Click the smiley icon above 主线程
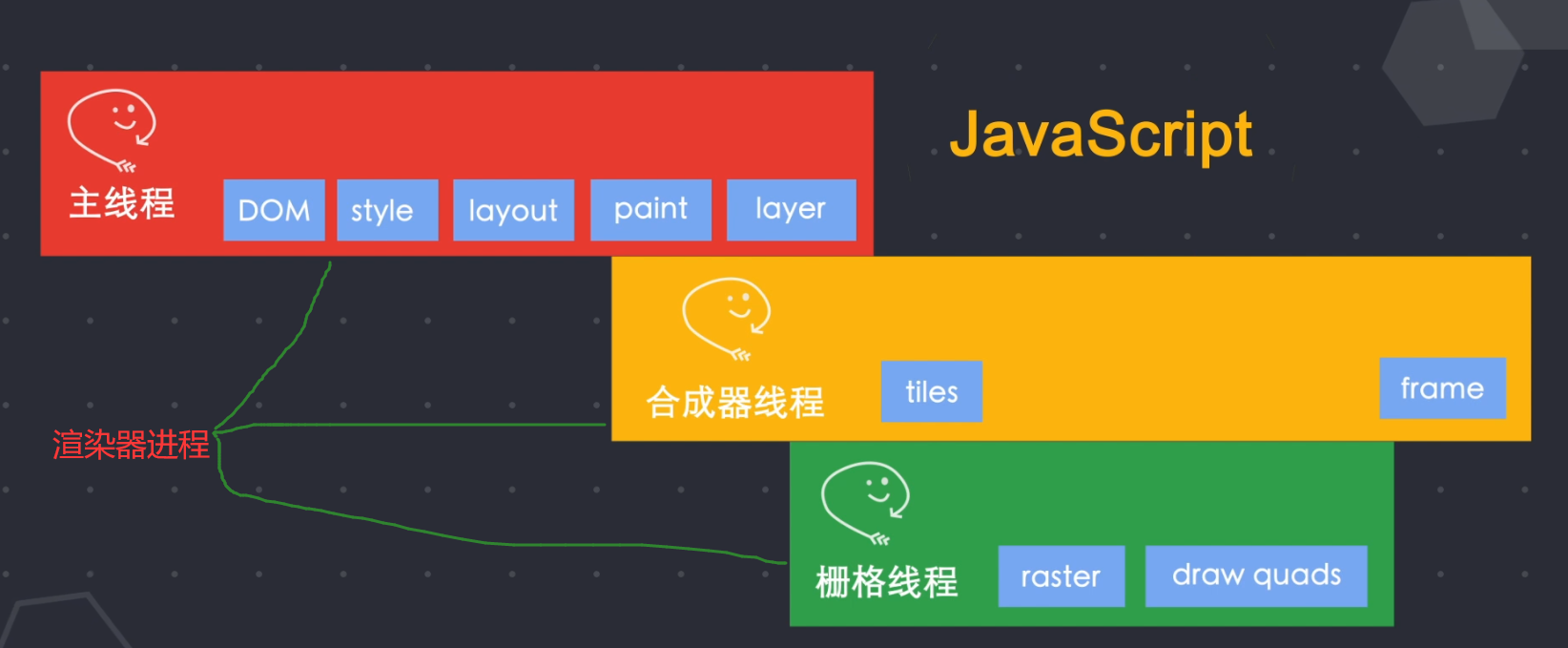 point(112,131)
